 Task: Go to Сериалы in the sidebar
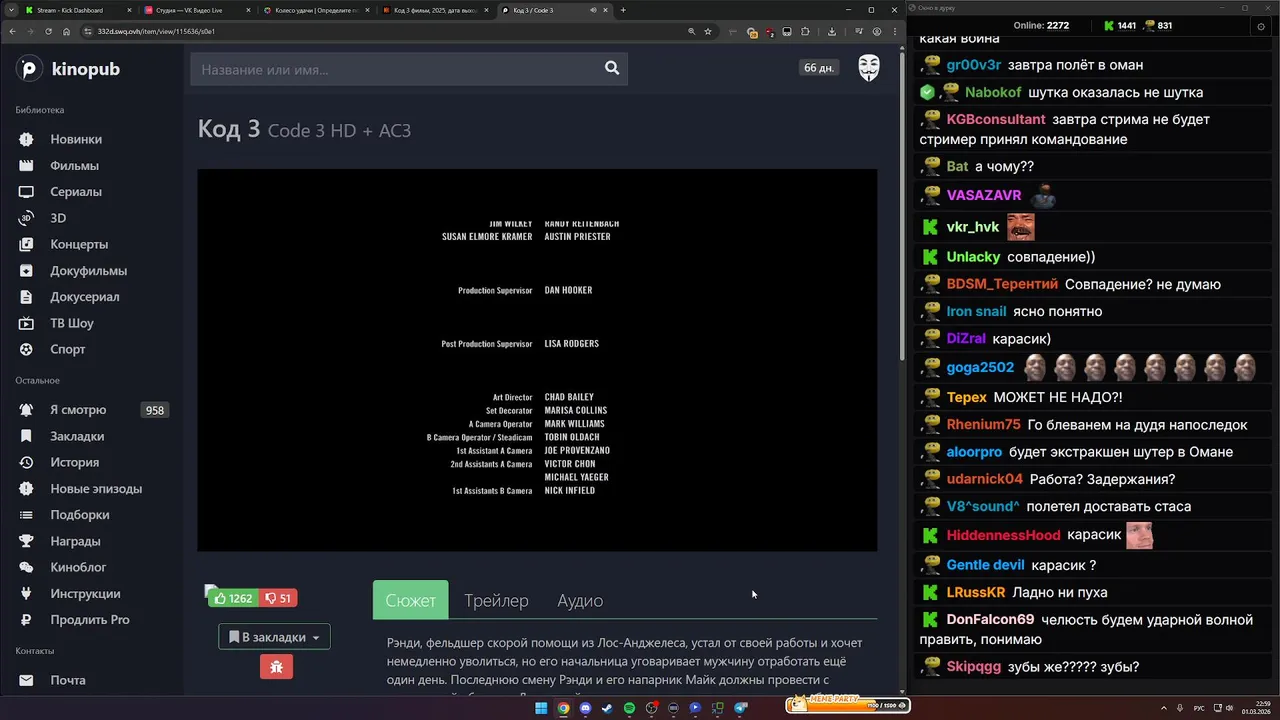pyautogui.click(x=76, y=191)
